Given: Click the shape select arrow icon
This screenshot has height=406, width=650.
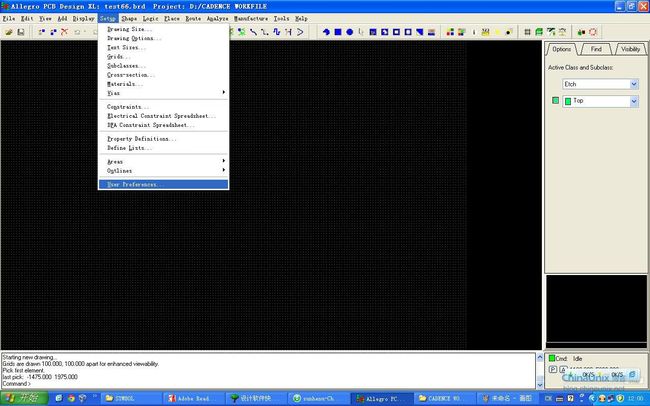Looking at the screenshot, I should 361,32.
